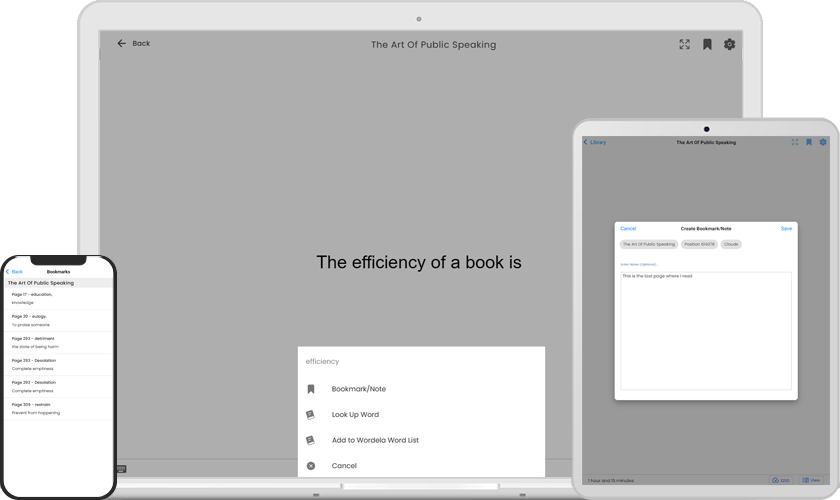This screenshot has height=500, width=840.
Task: Tap the bookmark icon on the tablet header
Action: coord(809,142)
